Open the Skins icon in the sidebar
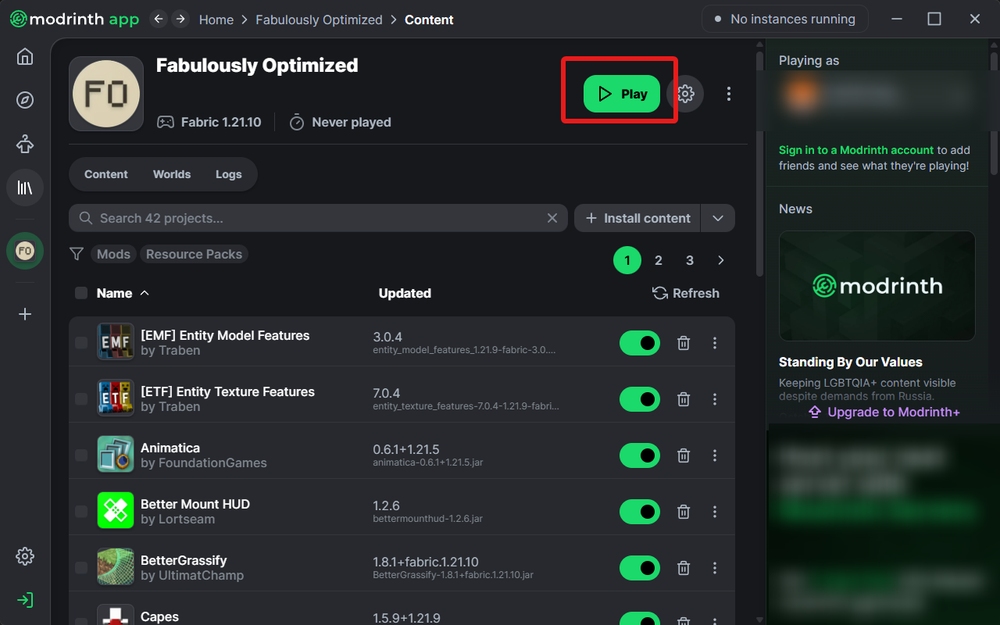Screen dimensions: 1000x625 coord(25,144)
